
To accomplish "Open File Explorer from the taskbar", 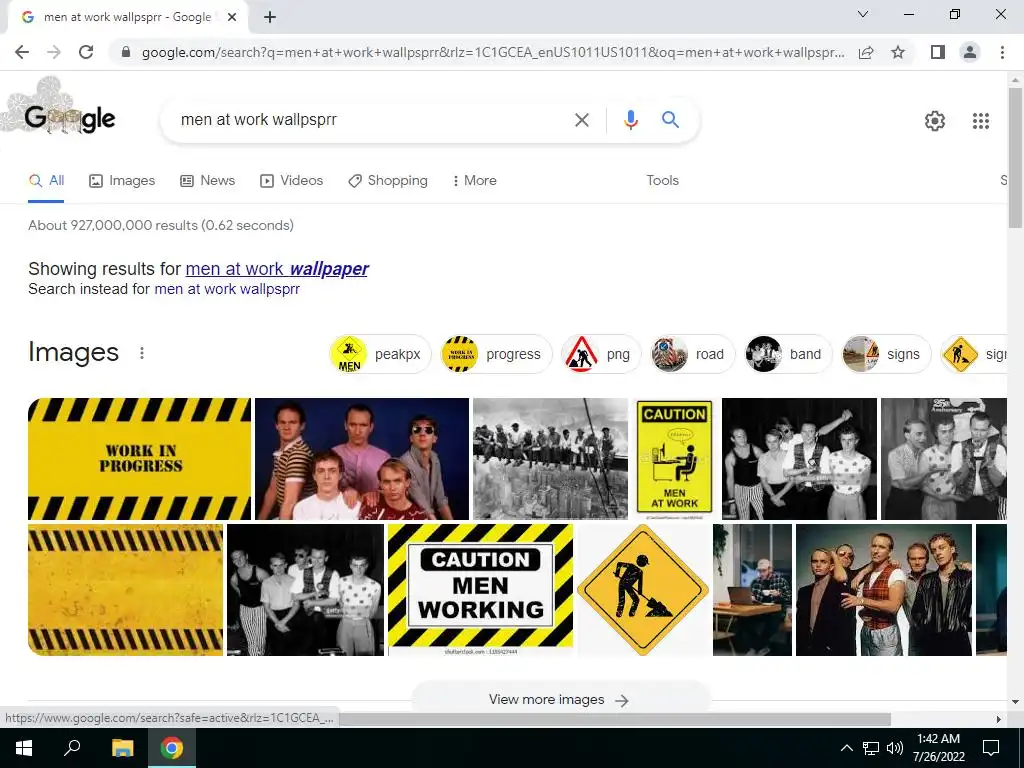I will coord(122,748).
